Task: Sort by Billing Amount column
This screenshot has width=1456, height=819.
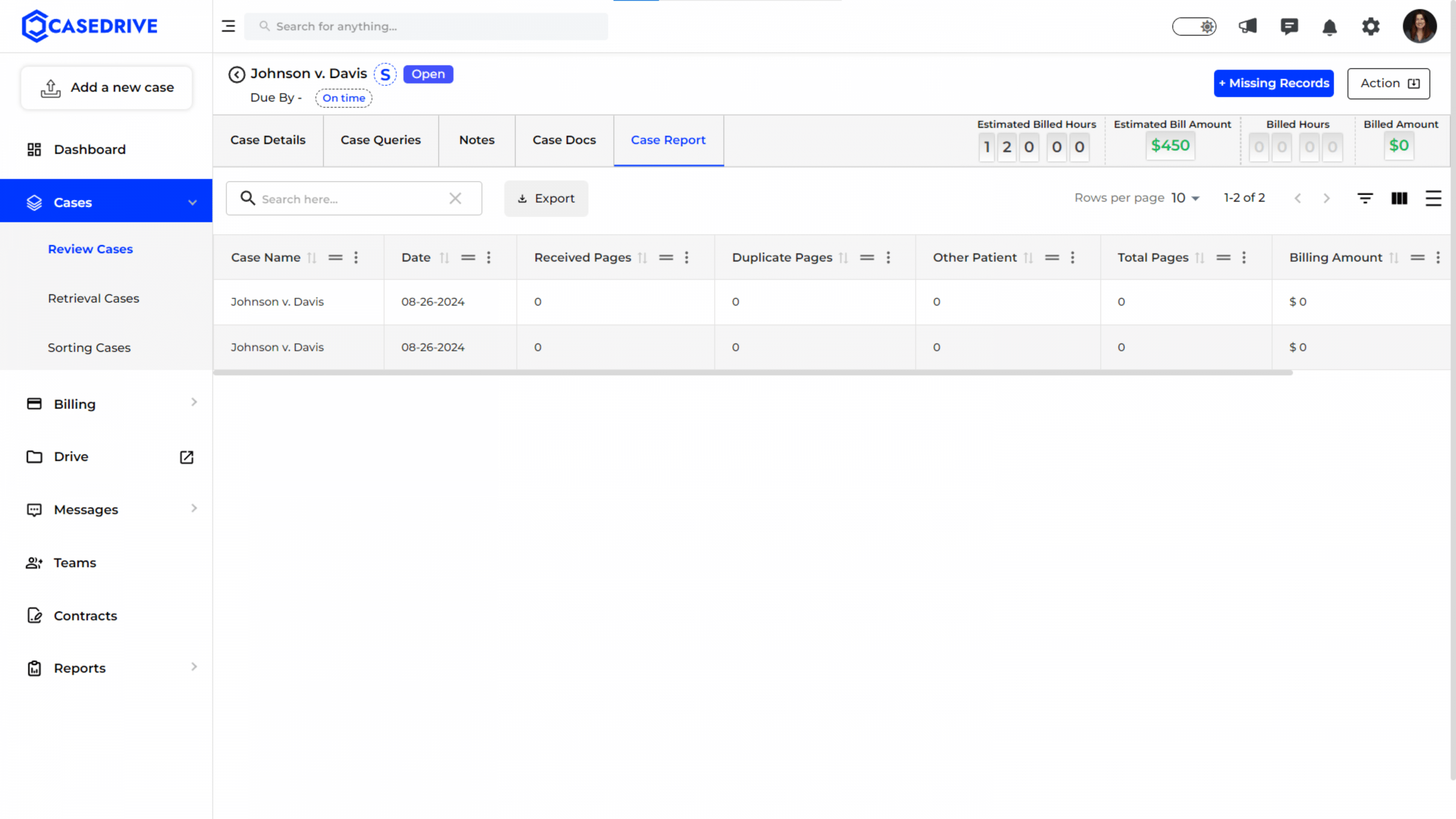Action: tap(1394, 258)
